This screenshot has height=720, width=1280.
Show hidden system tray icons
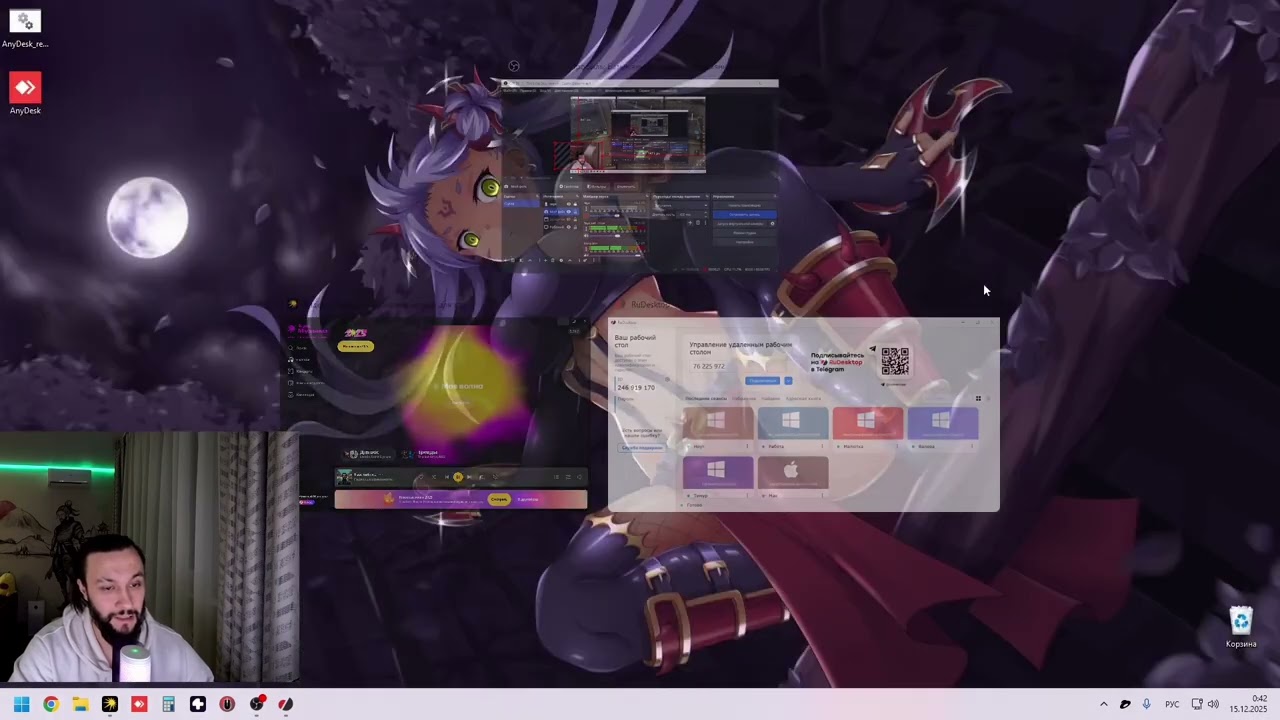[x=1104, y=704]
